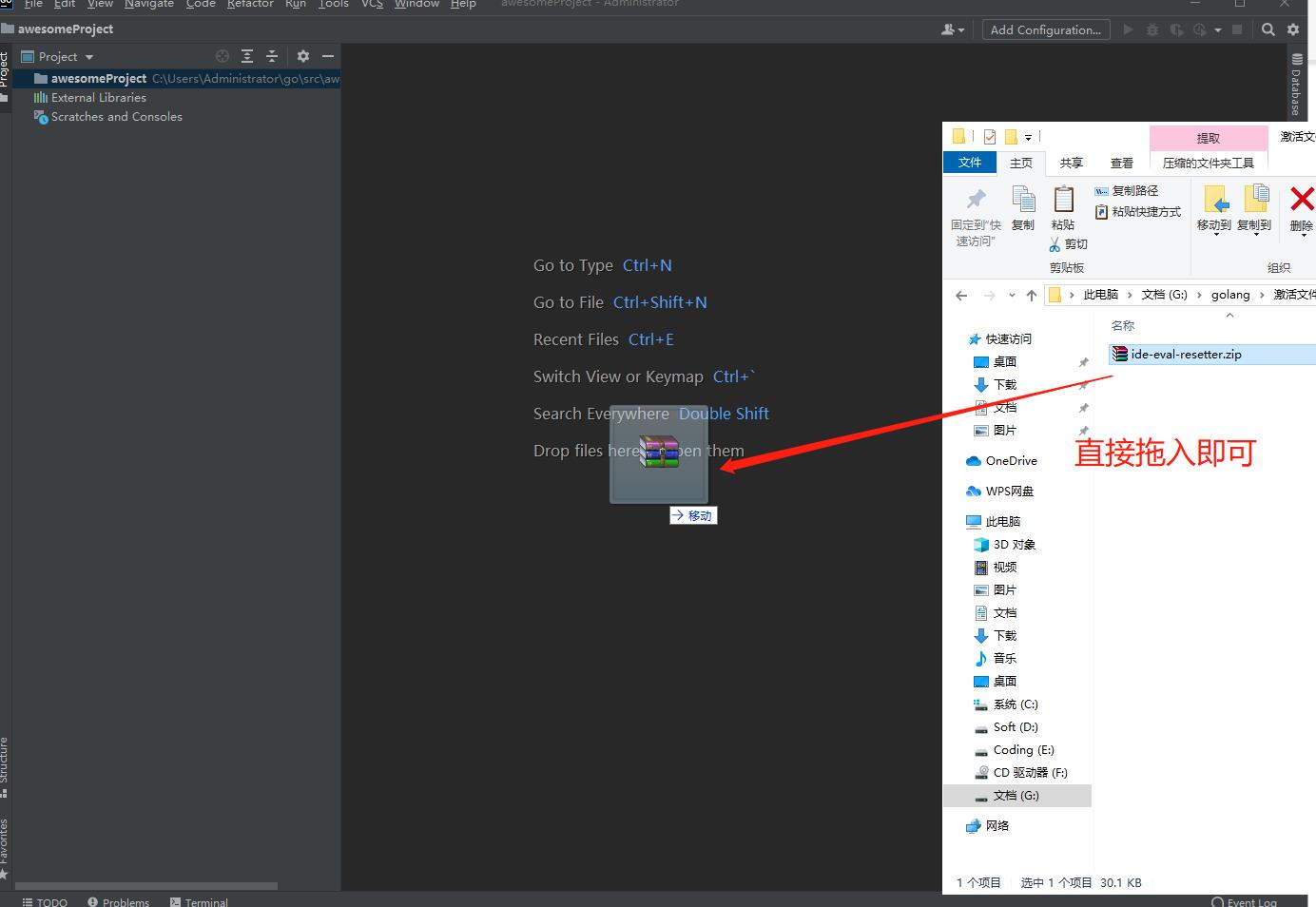Toggle the Database tool window tab
Viewport: 1316px width, 907px height.
click(x=1296, y=86)
